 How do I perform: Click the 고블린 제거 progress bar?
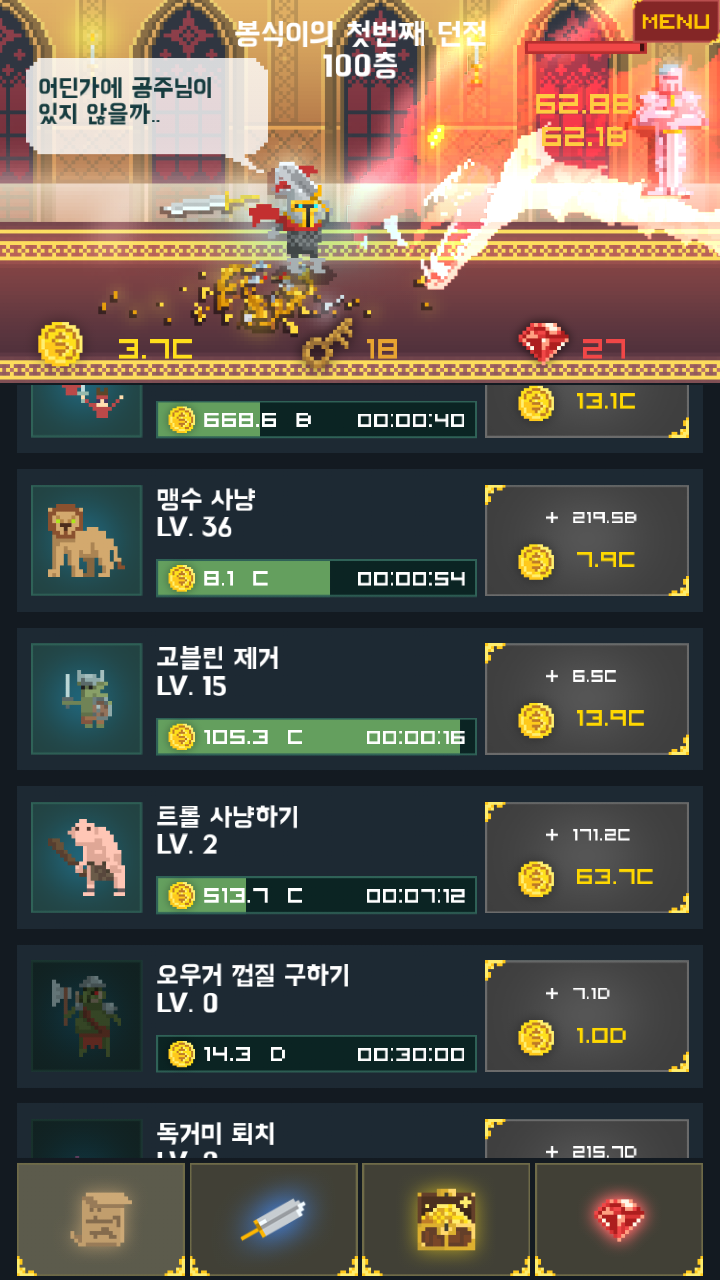click(316, 737)
